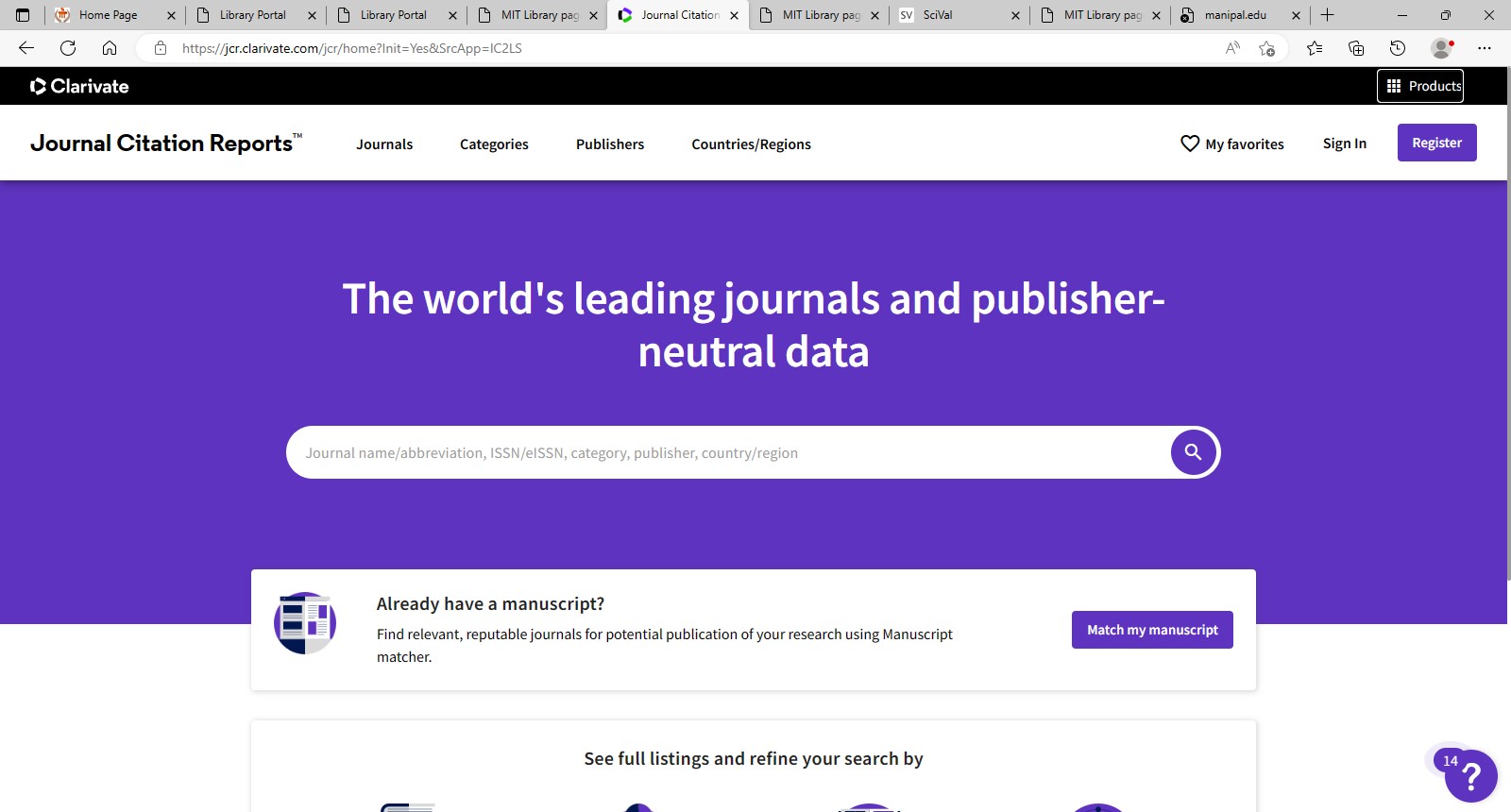1511x812 pixels.
Task: Go to the browser home page icon
Action: tap(110, 48)
